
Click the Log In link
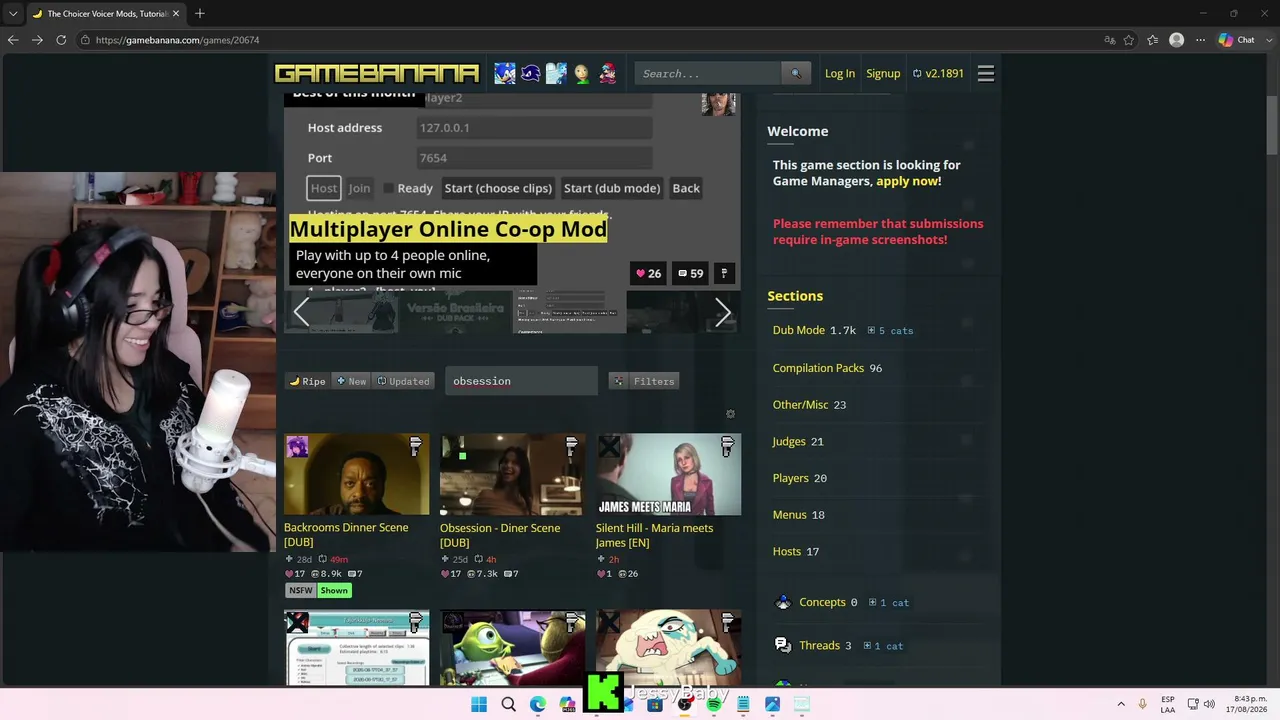coord(840,74)
